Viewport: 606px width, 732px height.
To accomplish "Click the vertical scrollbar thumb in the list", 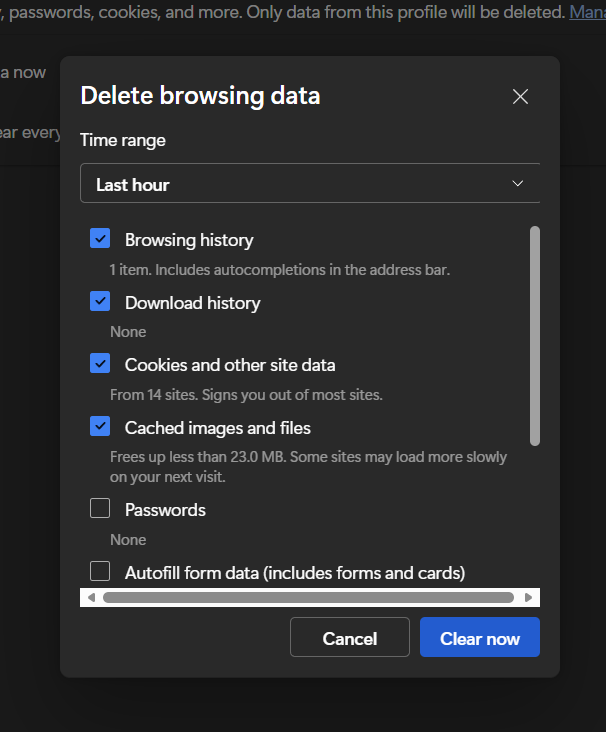I will [x=535, y=335].
